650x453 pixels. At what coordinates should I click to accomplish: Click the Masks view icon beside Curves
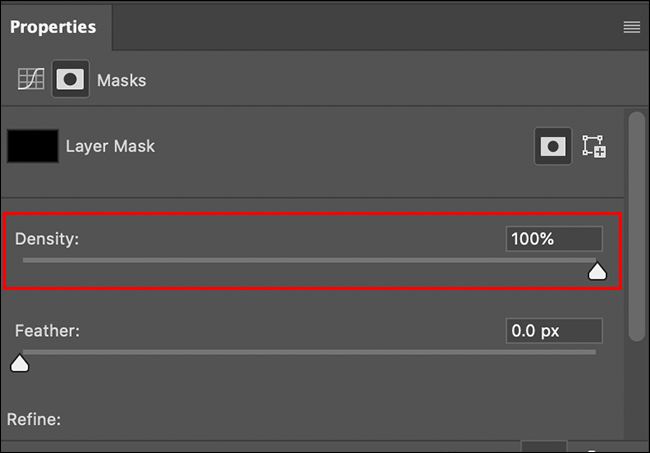pyautogui.click(x=66, y=80)
